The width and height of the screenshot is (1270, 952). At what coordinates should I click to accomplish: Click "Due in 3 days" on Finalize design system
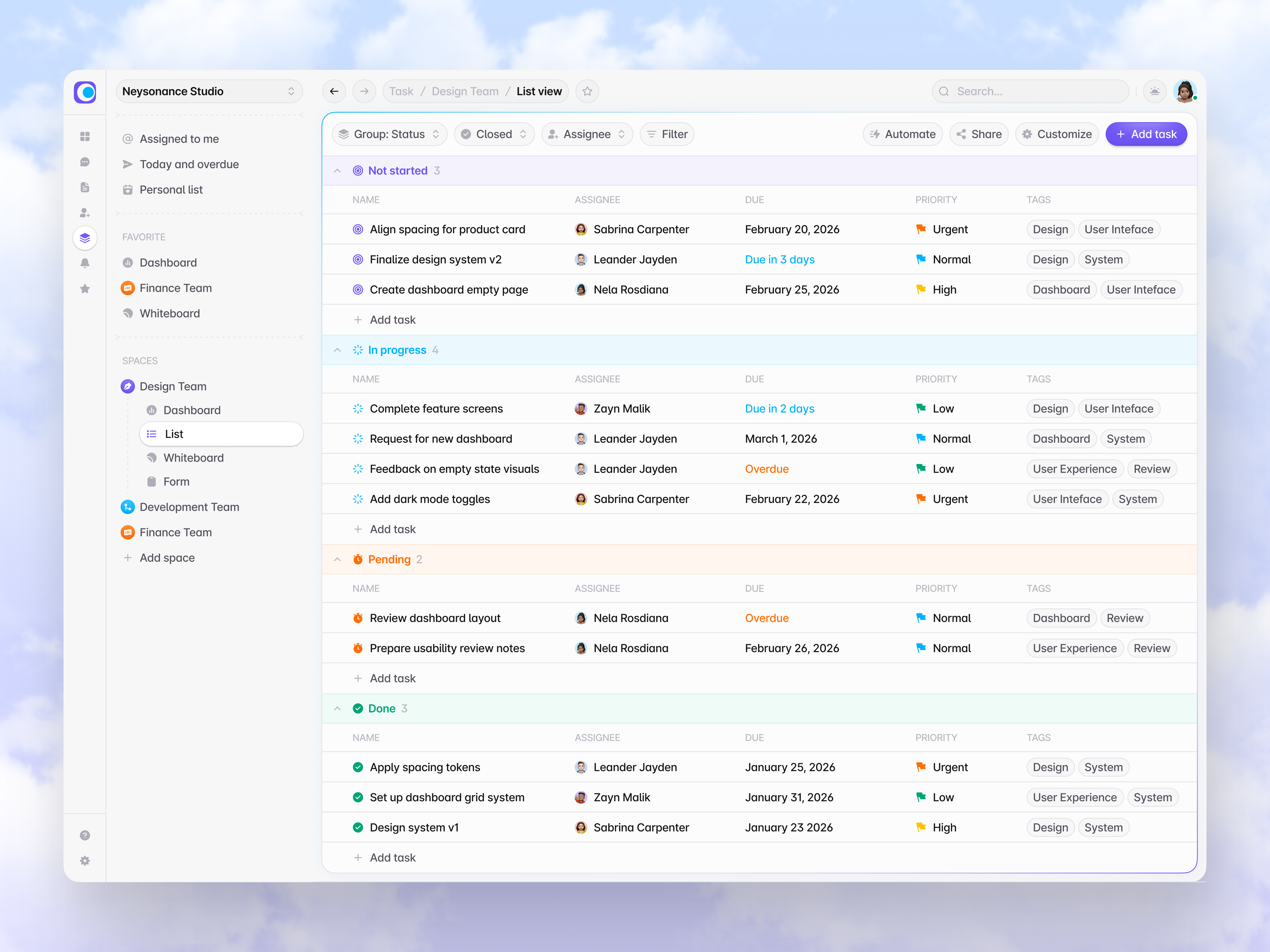click(780, 259)
